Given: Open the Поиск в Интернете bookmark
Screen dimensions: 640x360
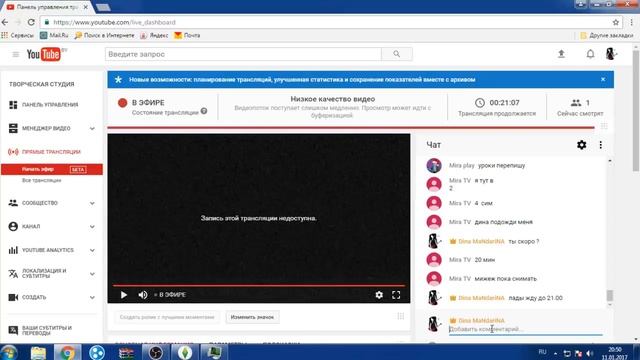Looking at the screenshot, I should 104,36.
